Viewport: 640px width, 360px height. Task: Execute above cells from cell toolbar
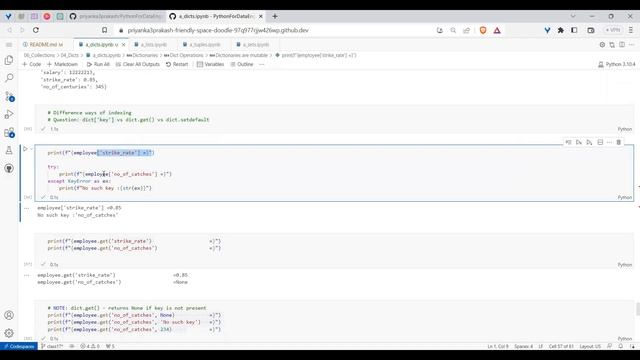[x=579, y=142]
